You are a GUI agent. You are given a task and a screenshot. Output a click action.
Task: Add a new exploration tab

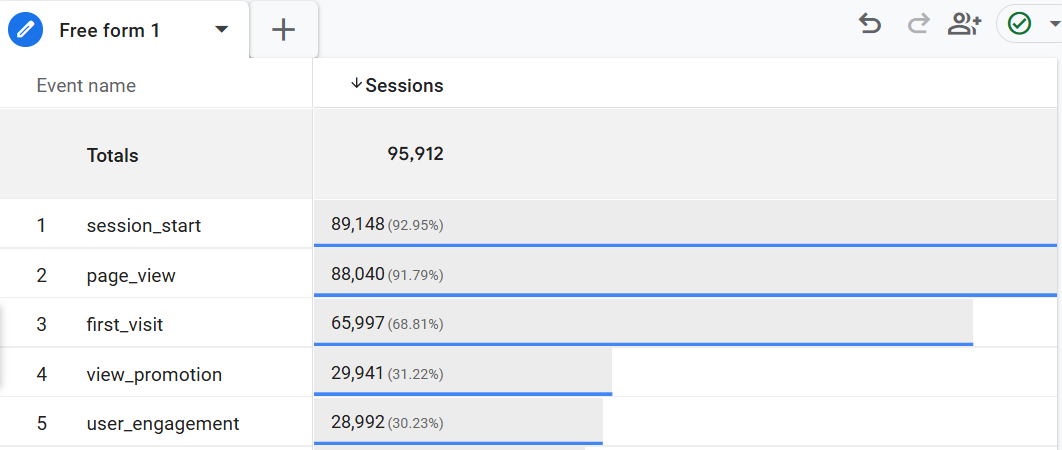(284, 30)
